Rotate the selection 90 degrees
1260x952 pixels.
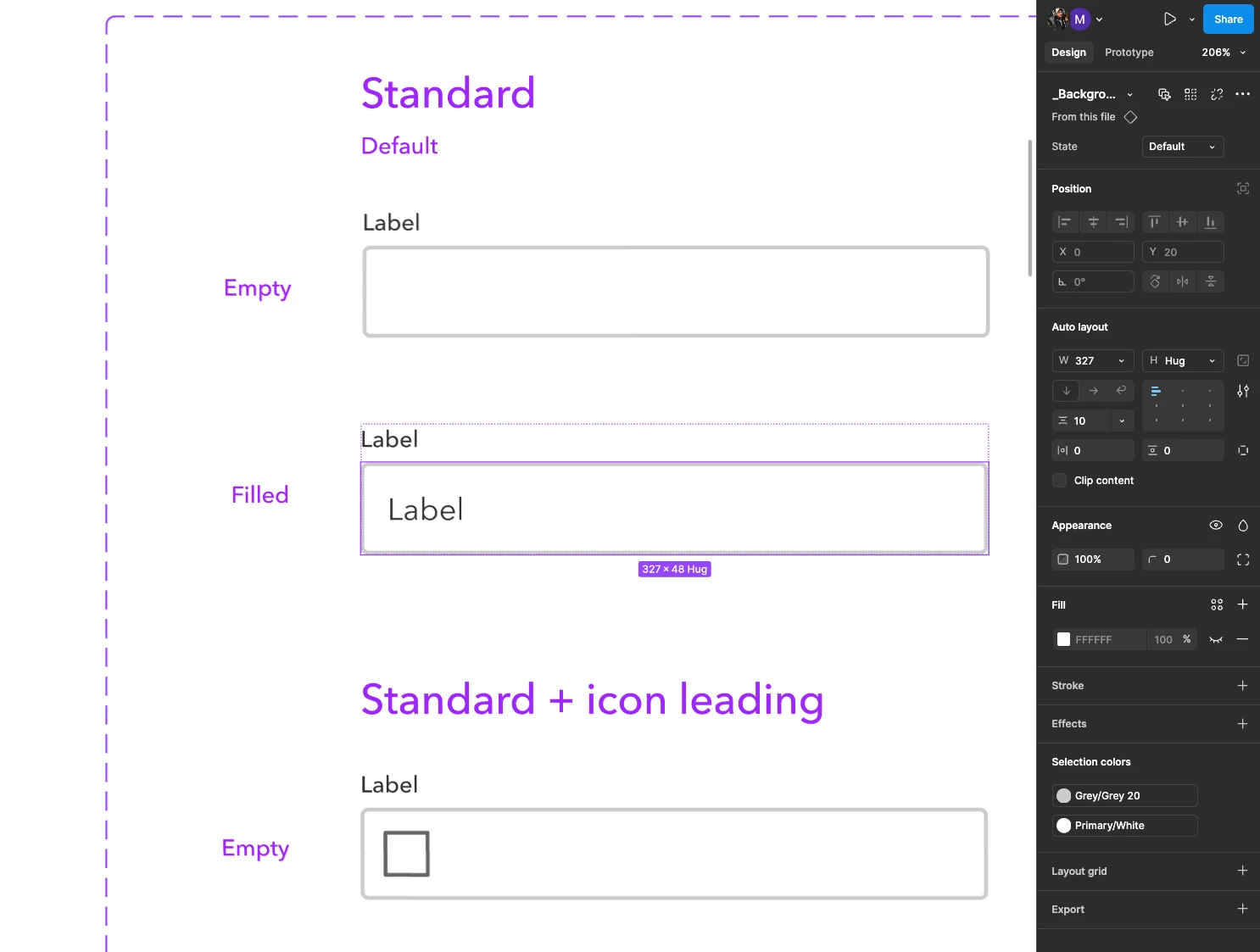[x=1155, y=281]
